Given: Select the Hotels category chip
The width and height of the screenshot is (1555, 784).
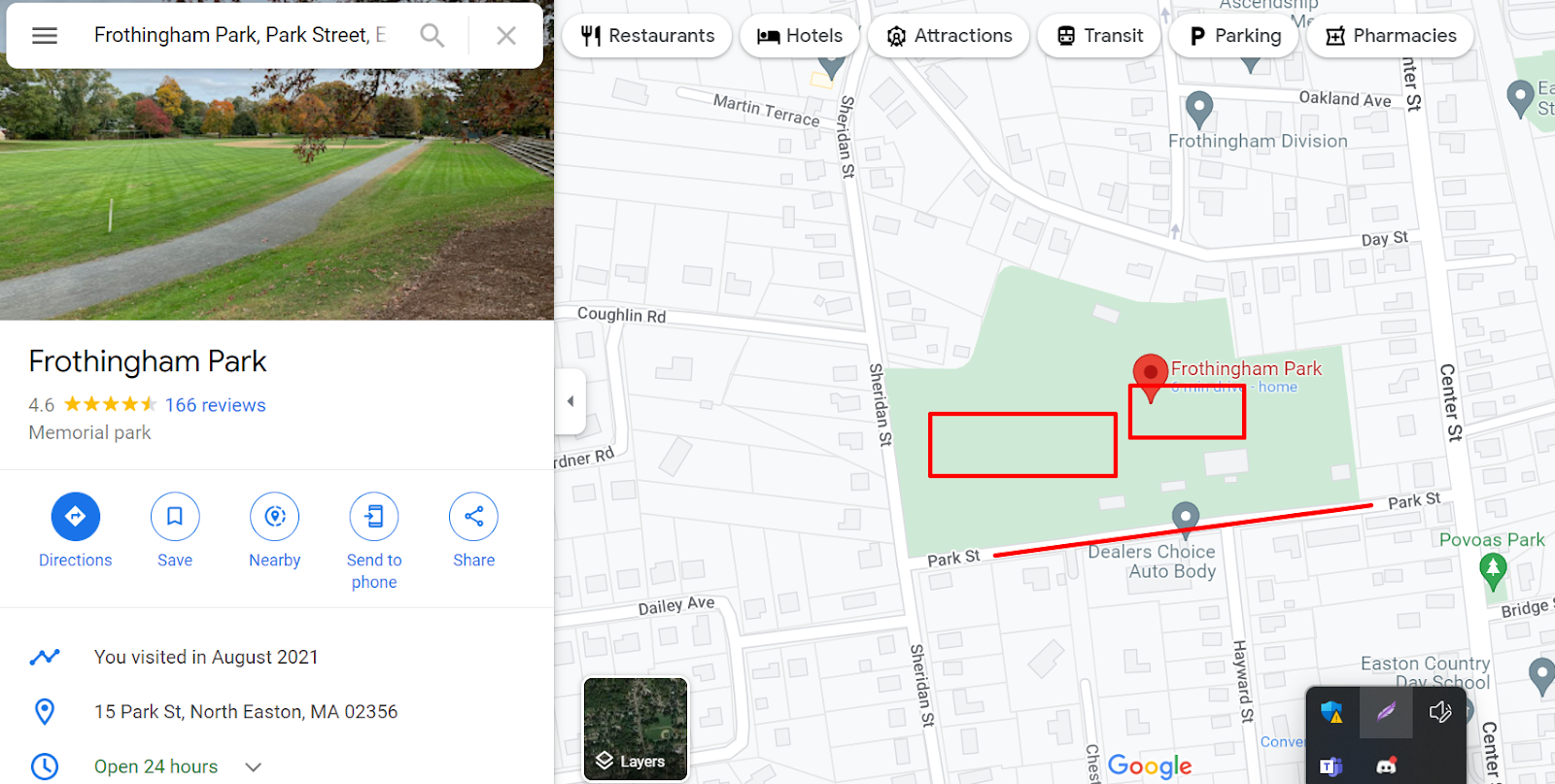Looking at the screenshot, I should (x=800, y=36).
